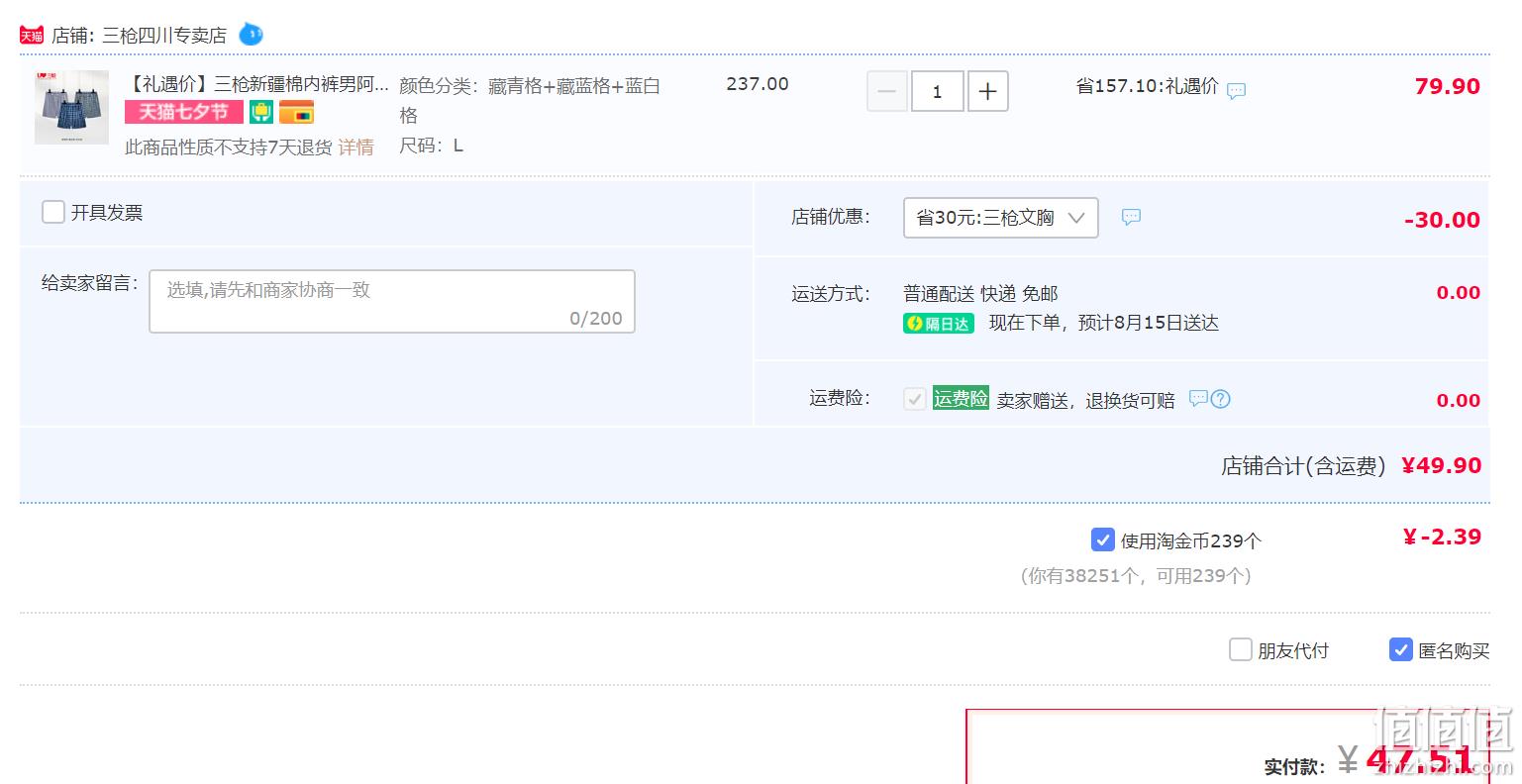Image resolution: width=1522 pixels, height=784 pixels.
Task: Click the 隔日达 next-day delivery badge
Action: (939, 324)
